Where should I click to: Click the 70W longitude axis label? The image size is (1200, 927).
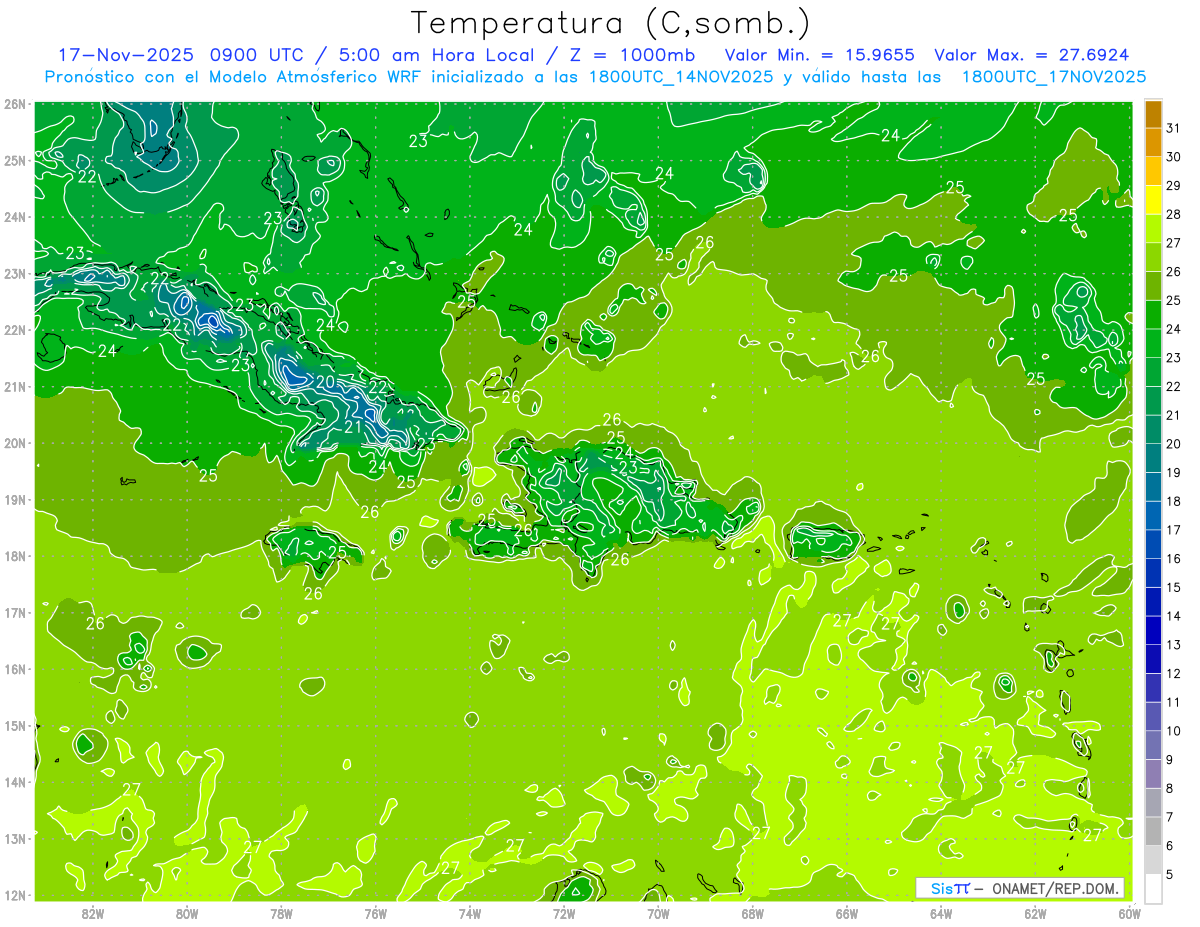tap(658, 913)
